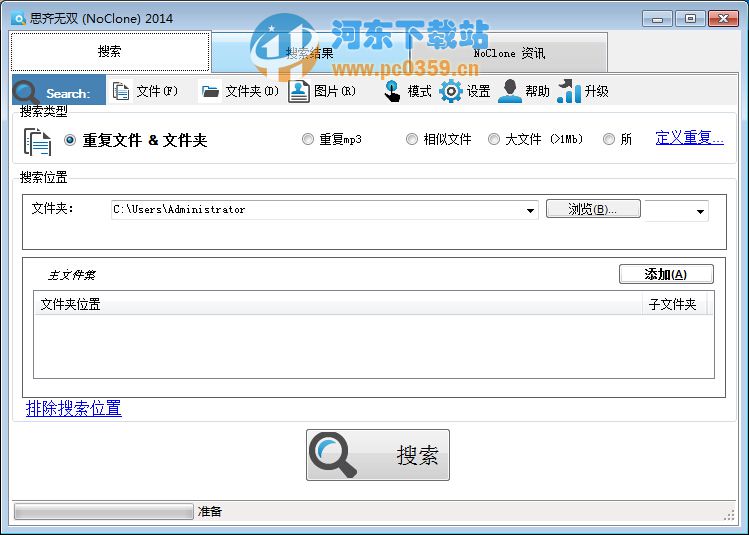
Task: Open the dropdown beside the 浏览 button
Action: 700,211
